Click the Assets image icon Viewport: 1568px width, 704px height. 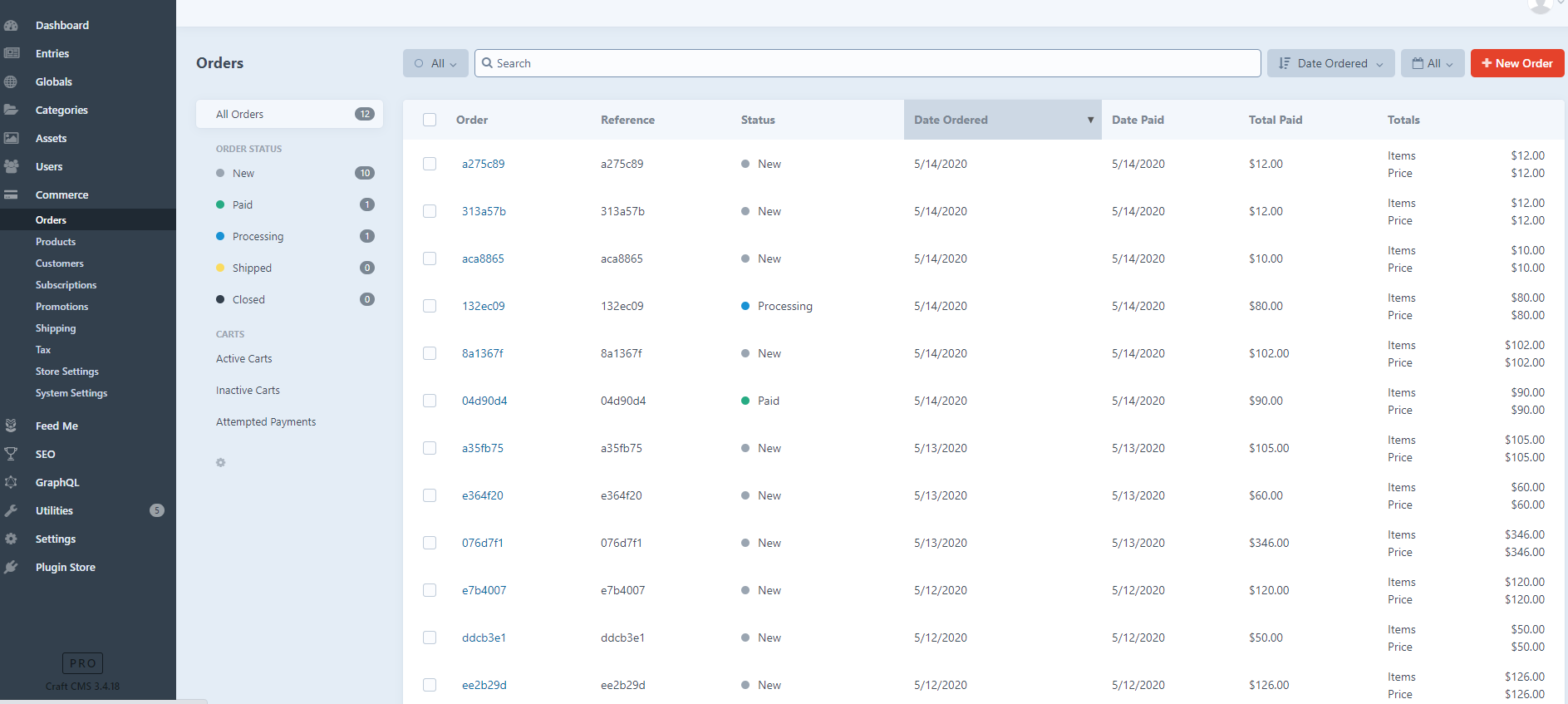[11, 138]
